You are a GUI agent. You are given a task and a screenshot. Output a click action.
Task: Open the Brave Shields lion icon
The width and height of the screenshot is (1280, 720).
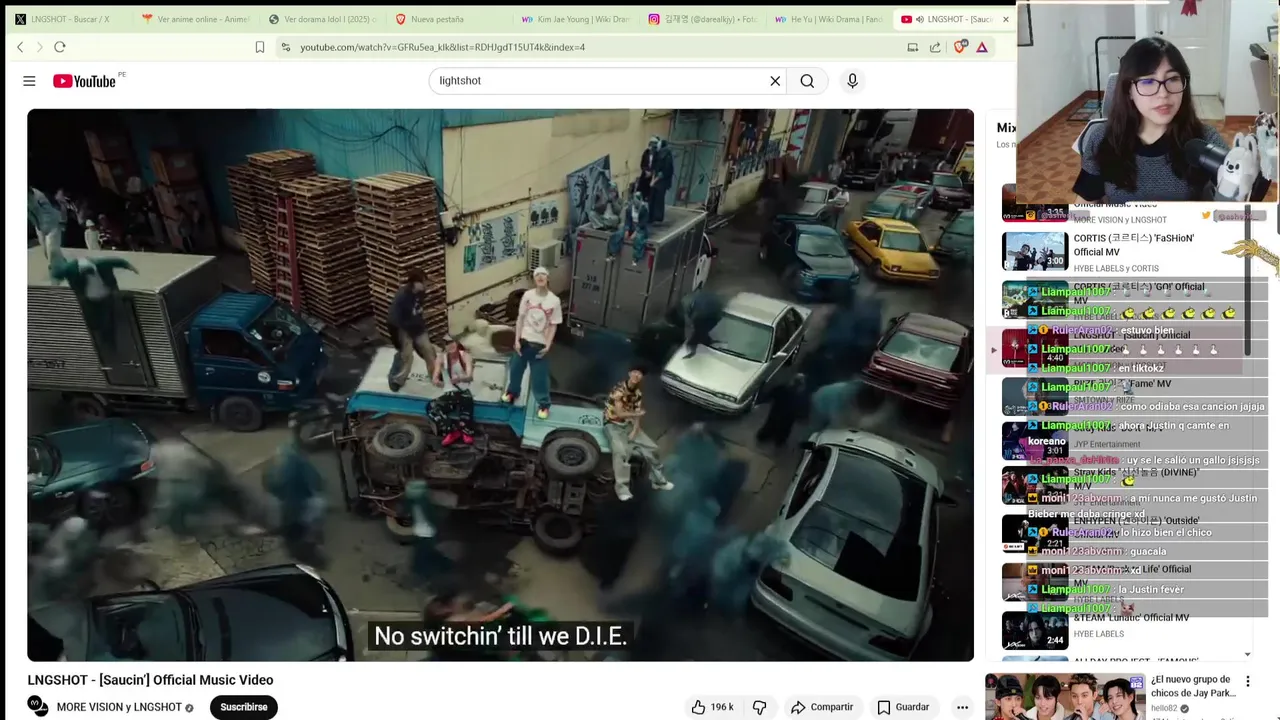960,47
